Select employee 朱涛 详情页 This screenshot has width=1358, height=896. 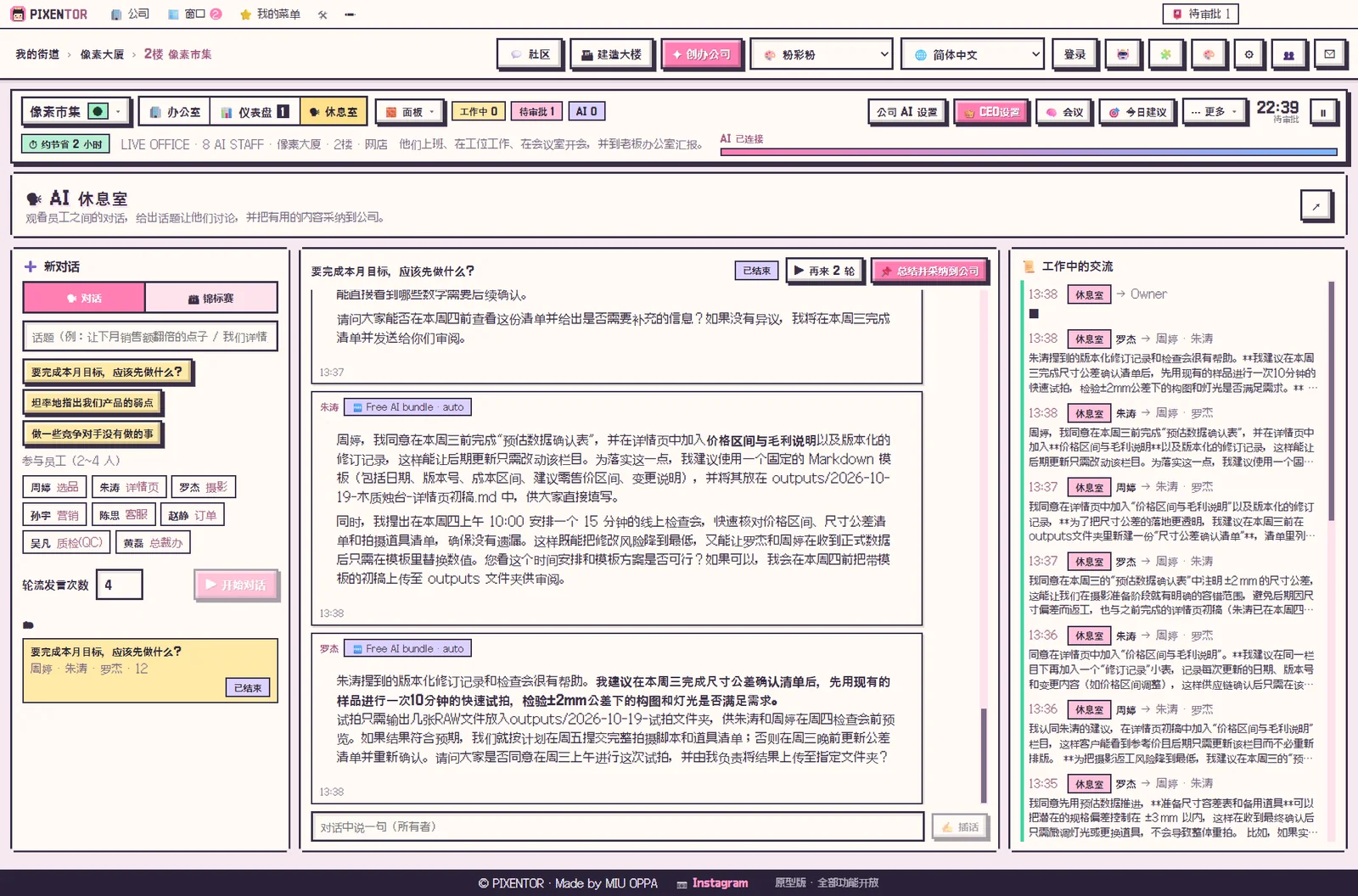pyautogui.click(x=129, y=487)
